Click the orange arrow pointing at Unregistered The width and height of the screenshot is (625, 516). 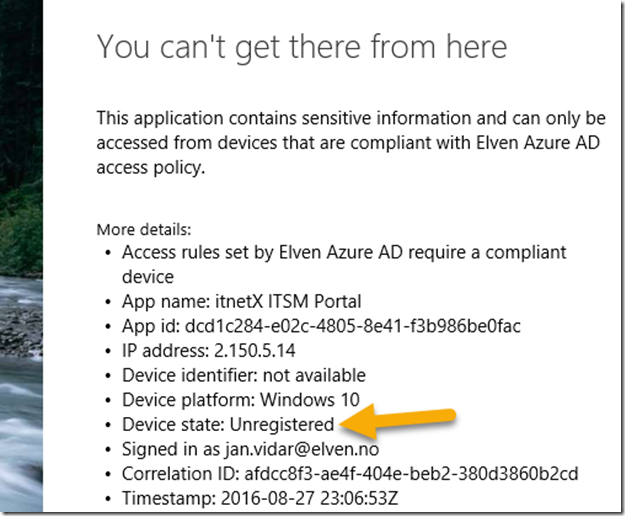click(397, 421)
